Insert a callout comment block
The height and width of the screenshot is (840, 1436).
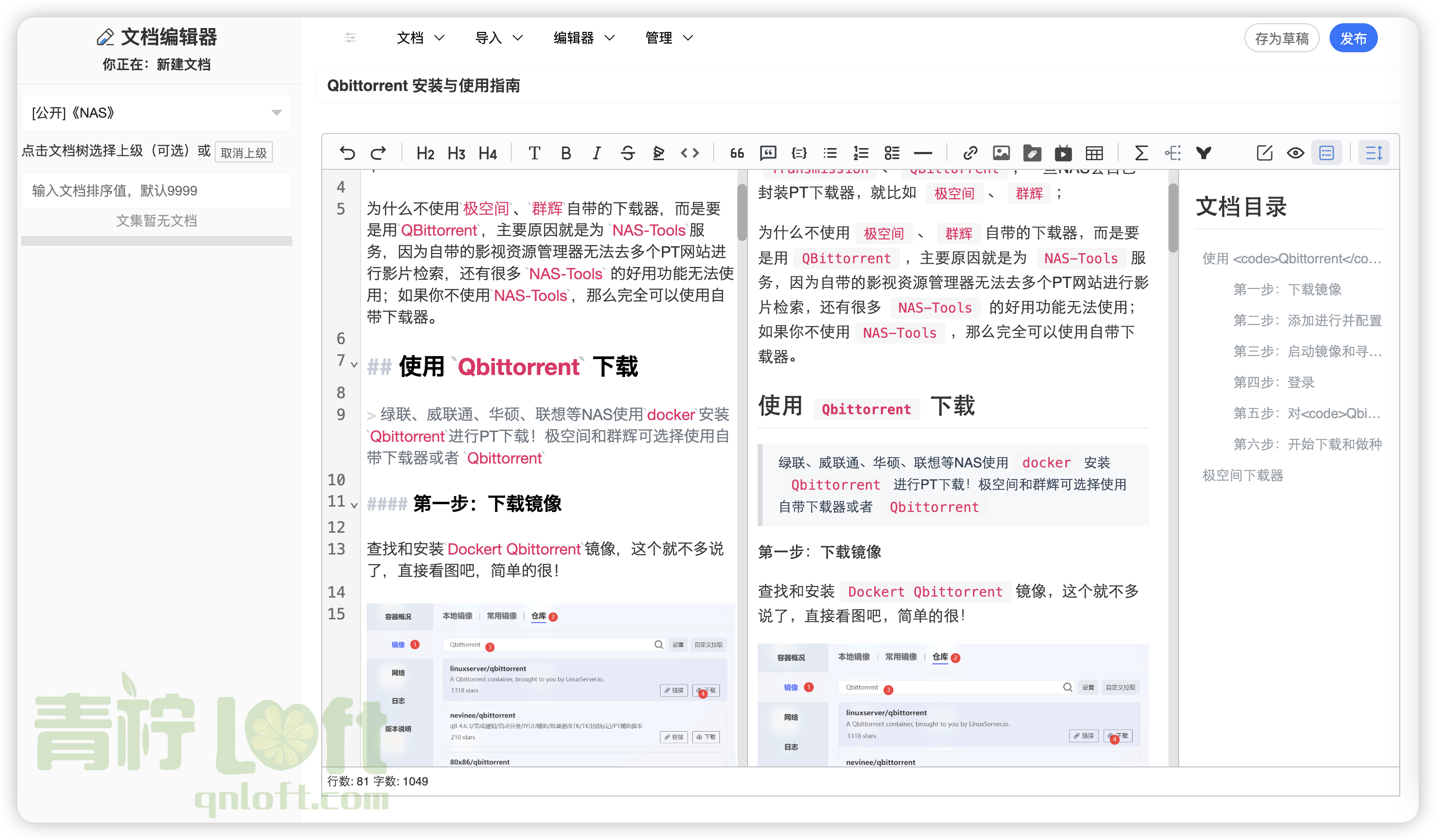(x=768, y=153)
